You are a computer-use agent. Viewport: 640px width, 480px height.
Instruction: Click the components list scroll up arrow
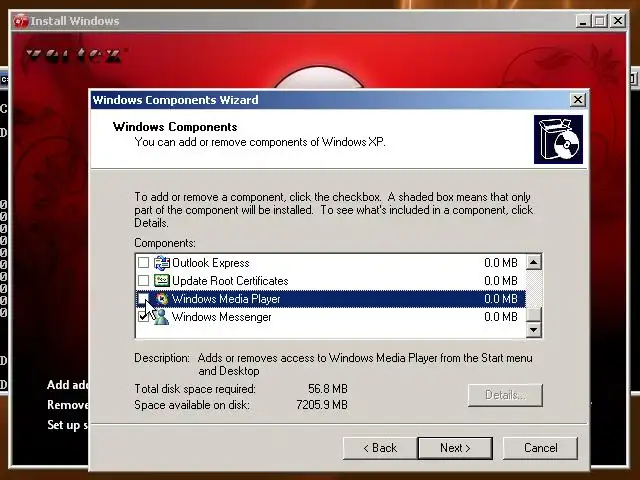tap(534, 262)
